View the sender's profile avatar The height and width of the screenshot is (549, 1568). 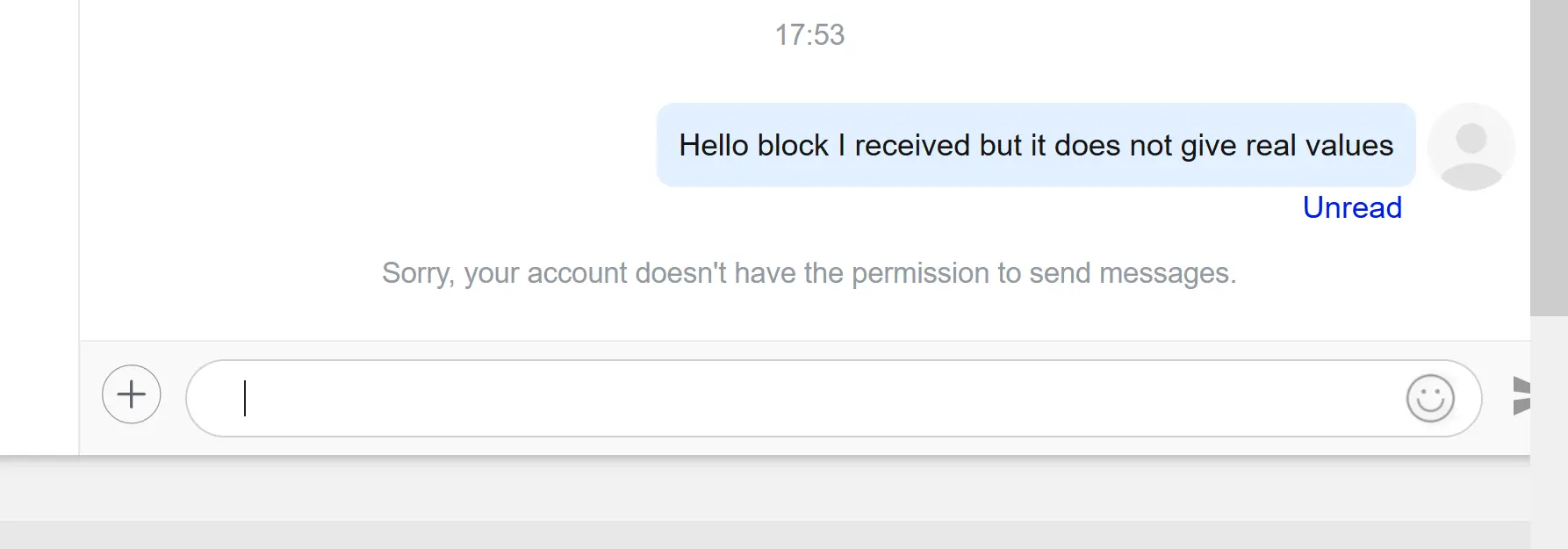click(1471, 147)
